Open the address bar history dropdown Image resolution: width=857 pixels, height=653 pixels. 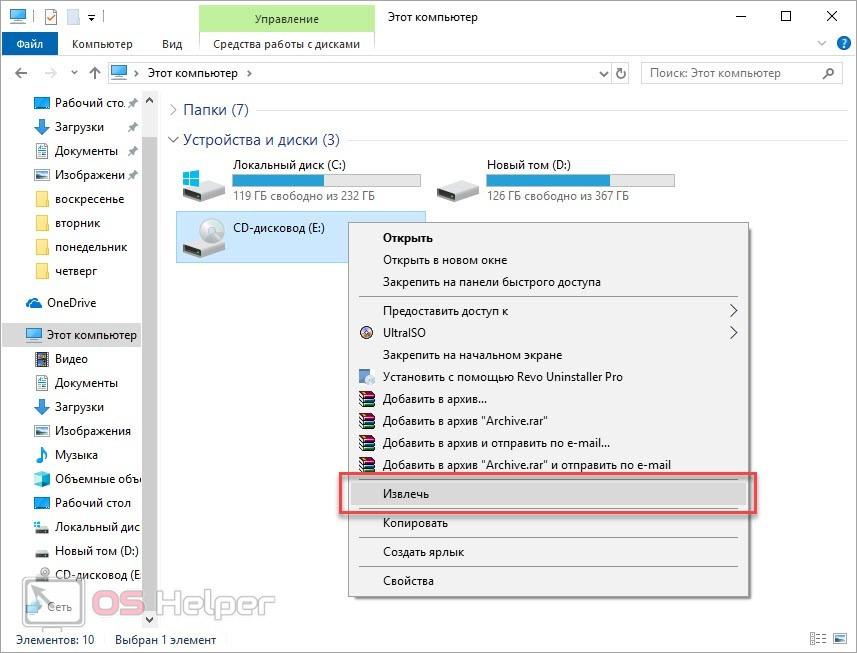[x=603, y=73]
